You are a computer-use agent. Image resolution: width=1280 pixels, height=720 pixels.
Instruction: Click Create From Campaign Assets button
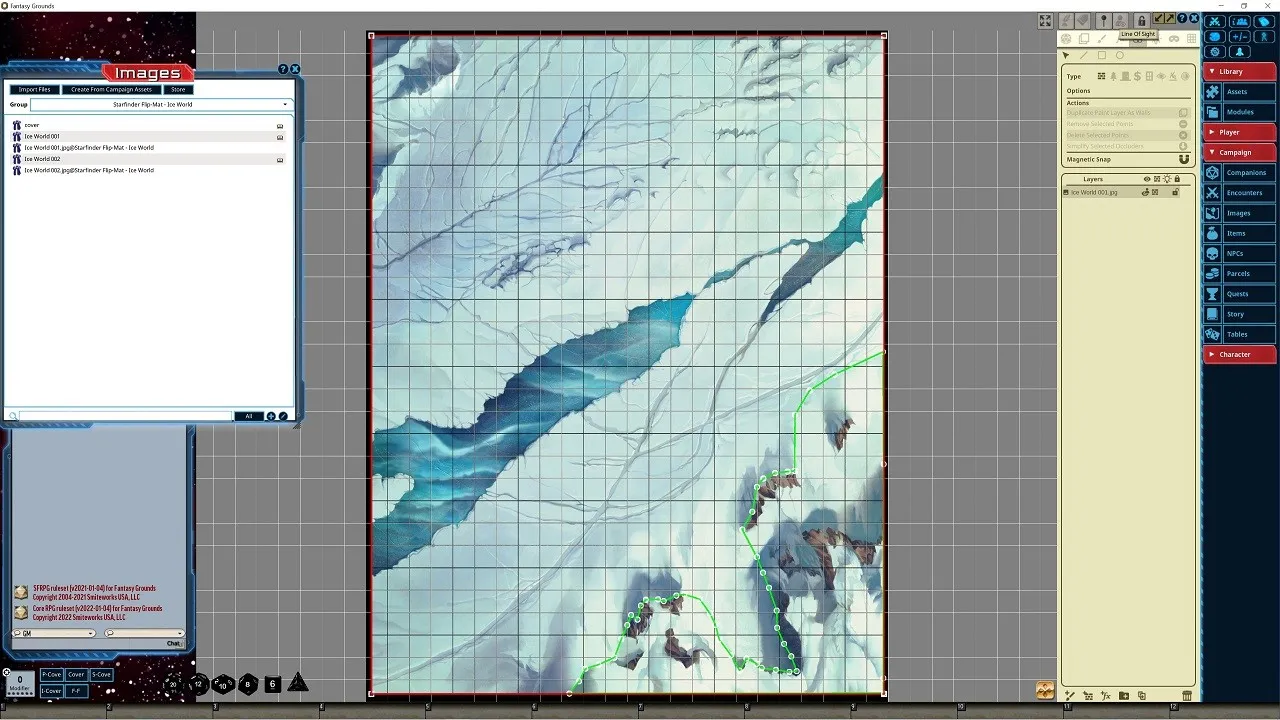click(x=111, y=89)
